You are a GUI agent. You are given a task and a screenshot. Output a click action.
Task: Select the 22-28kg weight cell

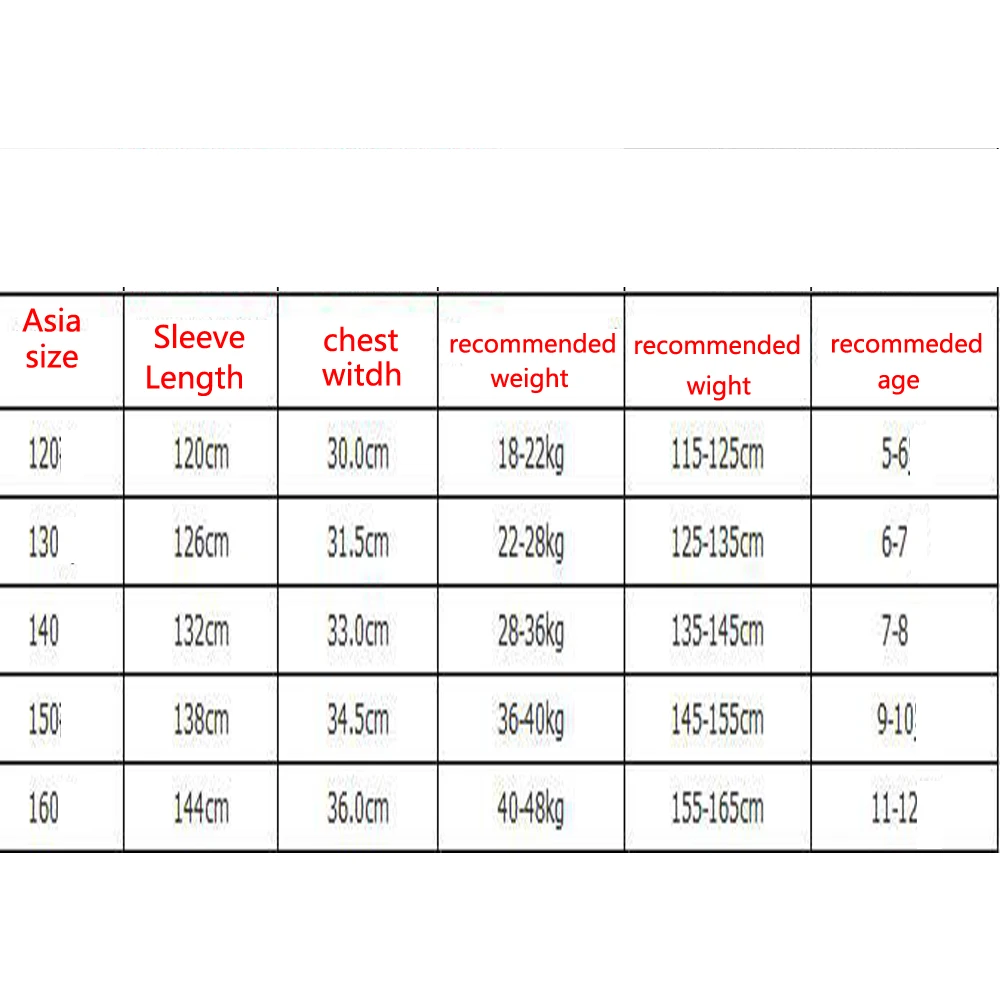(531, 542)
